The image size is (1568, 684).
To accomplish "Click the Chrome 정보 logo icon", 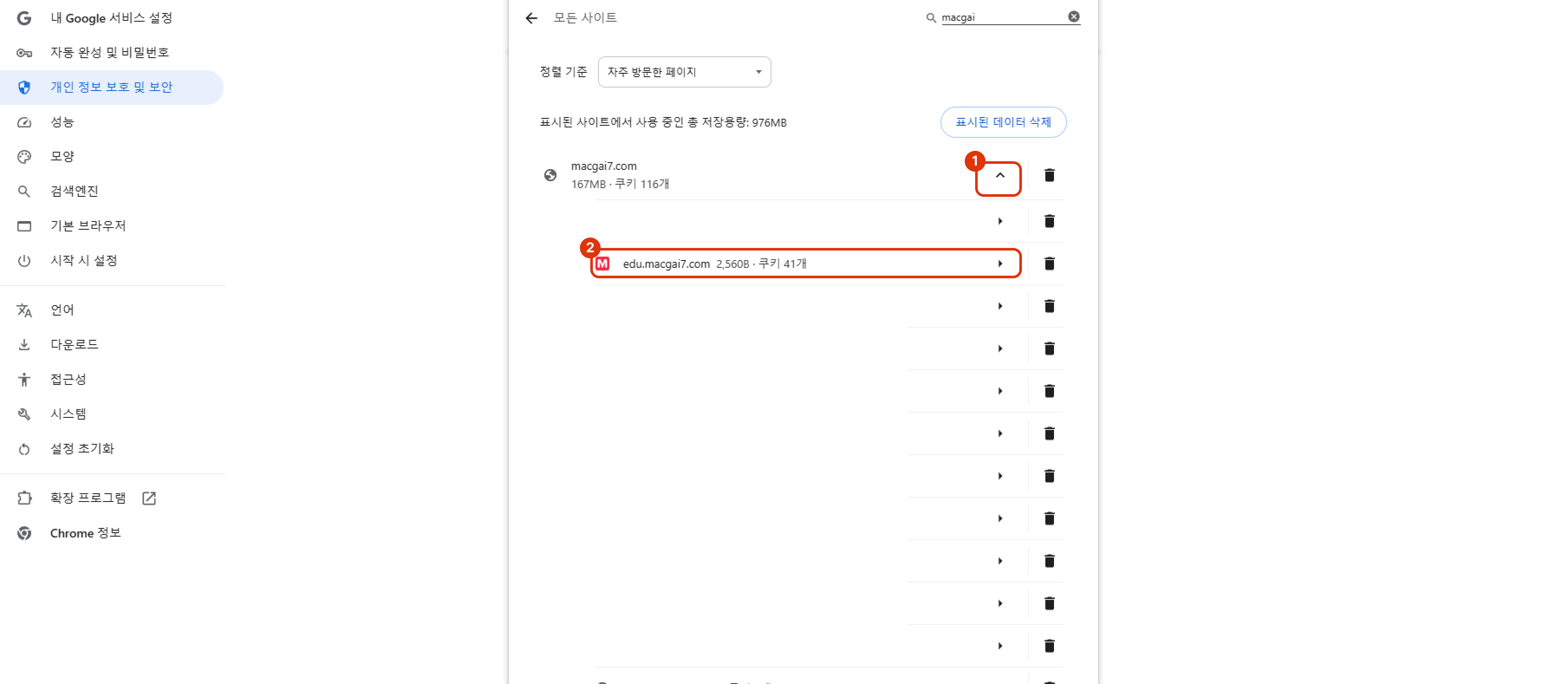I will pos(24,533).
